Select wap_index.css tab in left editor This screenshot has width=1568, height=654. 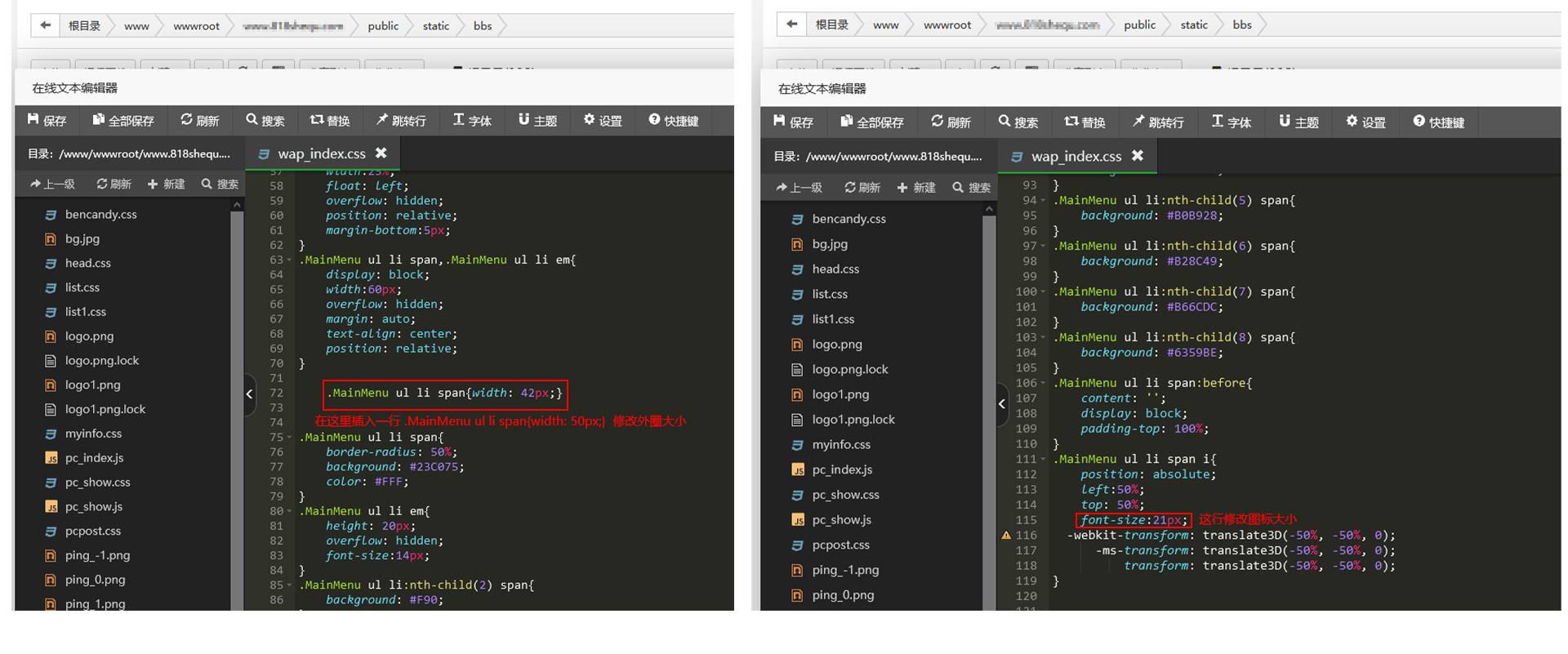(x=320, y=153)
